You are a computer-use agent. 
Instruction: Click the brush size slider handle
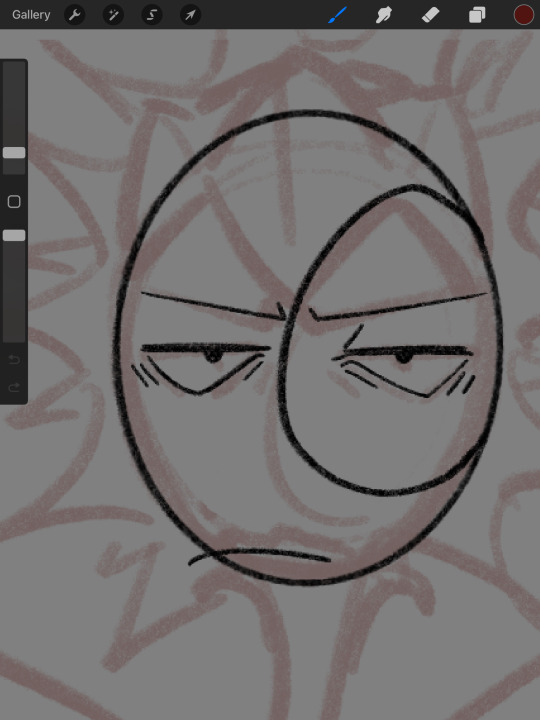[14, 153]
